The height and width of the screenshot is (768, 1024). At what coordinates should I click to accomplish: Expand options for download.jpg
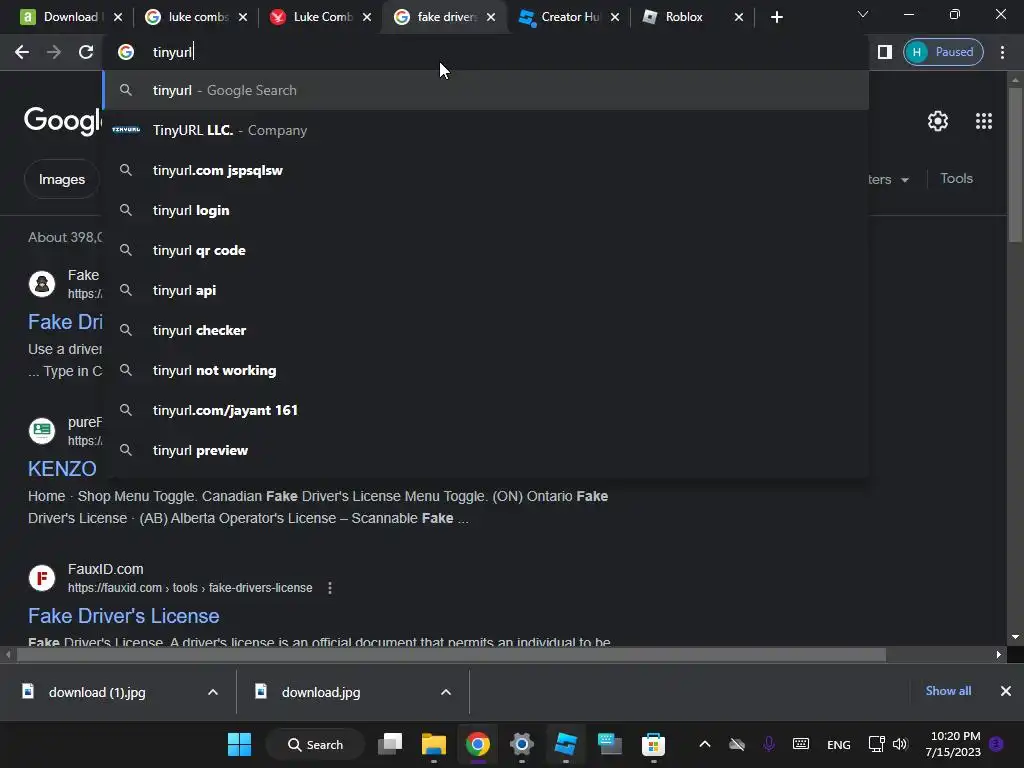click(446, 692)
